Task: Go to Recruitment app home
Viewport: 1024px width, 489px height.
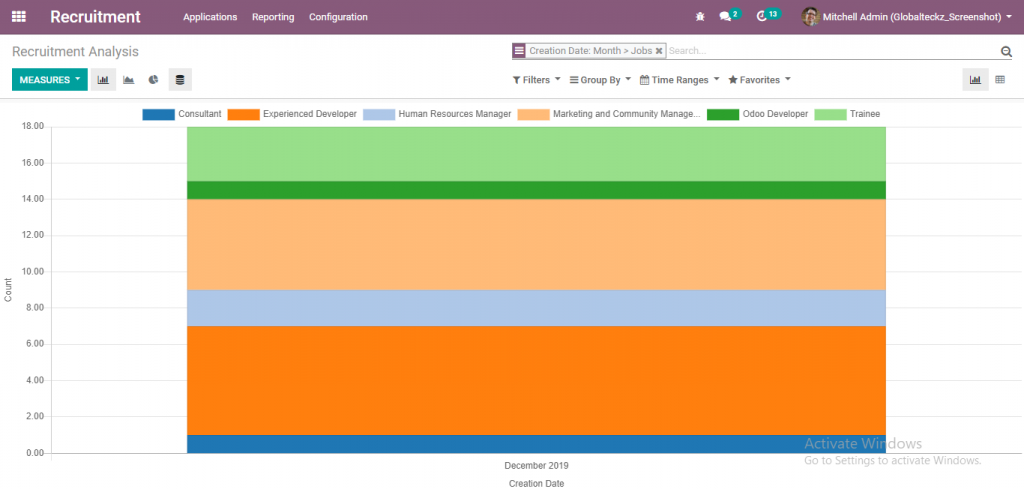Action: point(95,17)
